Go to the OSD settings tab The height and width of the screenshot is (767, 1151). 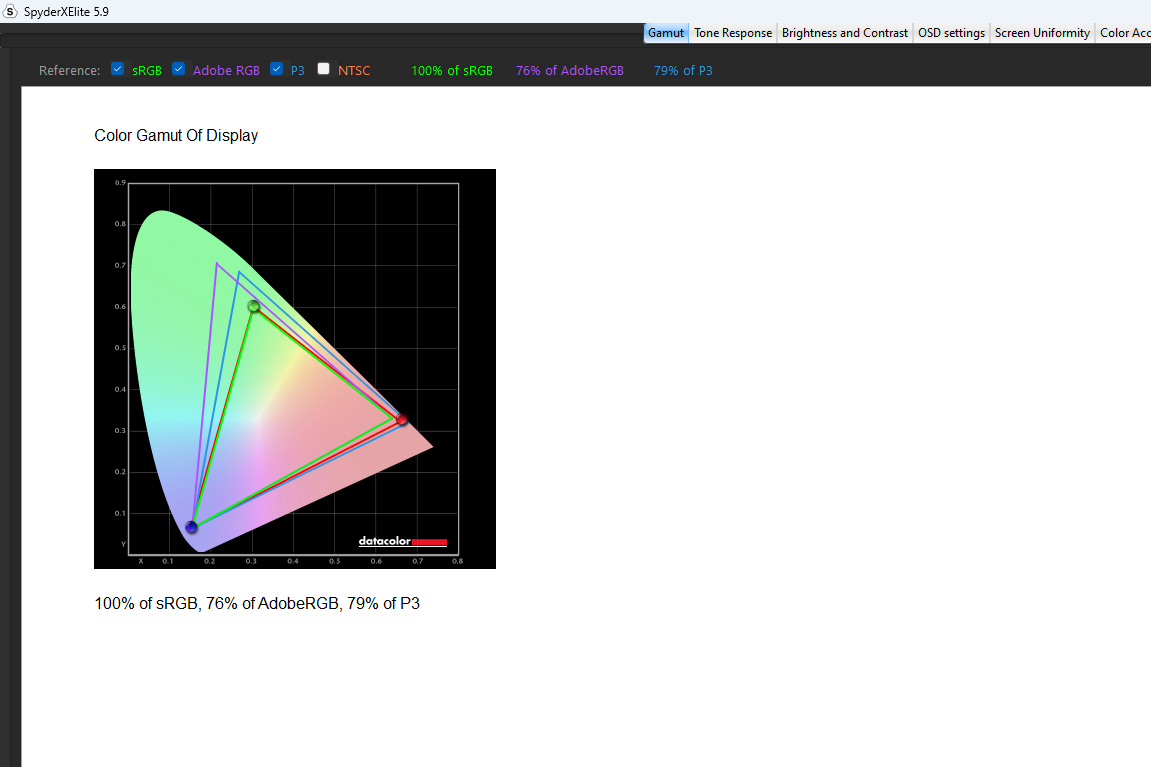click(x=951, y=33)
